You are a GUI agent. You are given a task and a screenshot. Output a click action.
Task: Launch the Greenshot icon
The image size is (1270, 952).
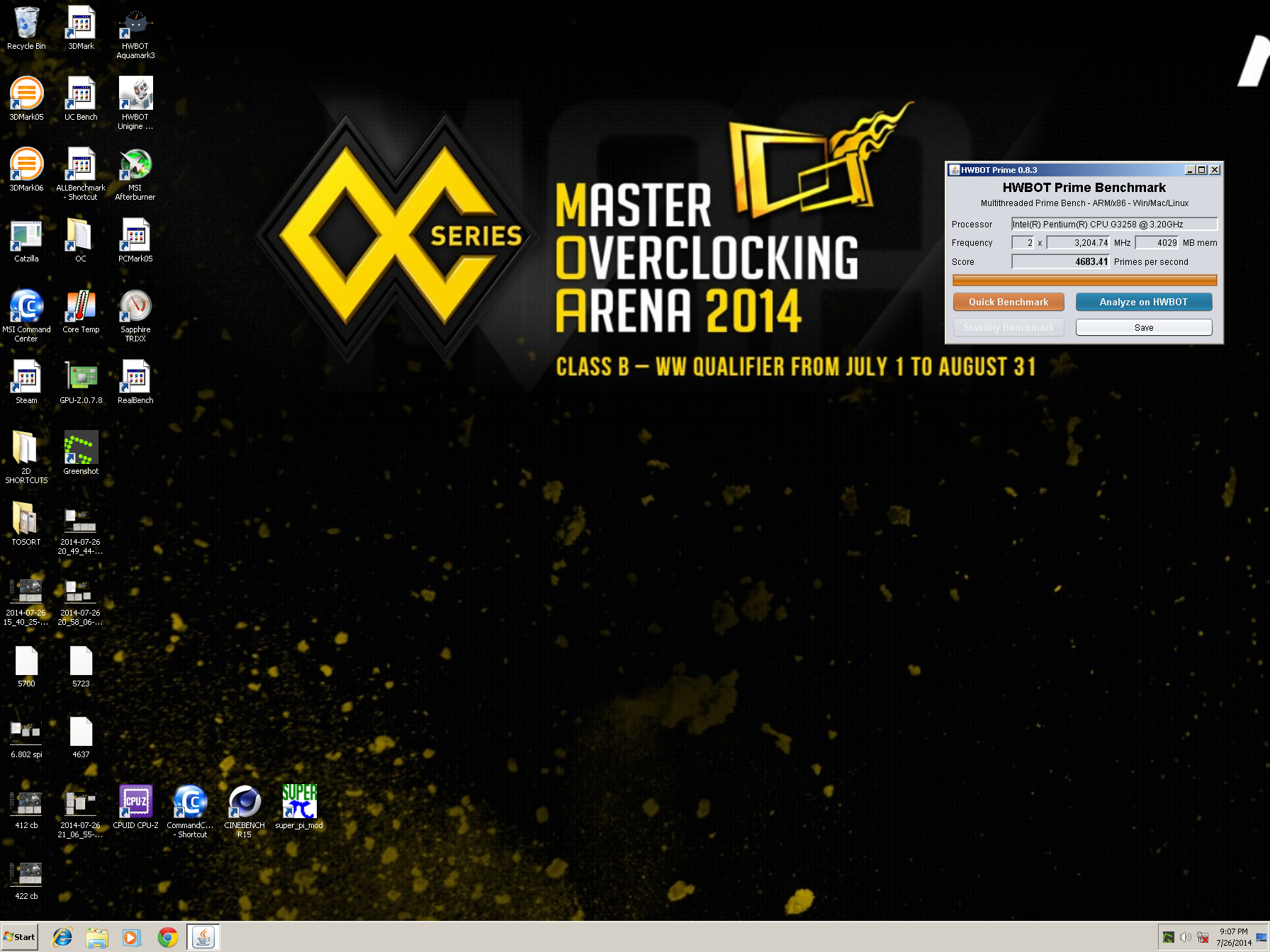[81, 453]
